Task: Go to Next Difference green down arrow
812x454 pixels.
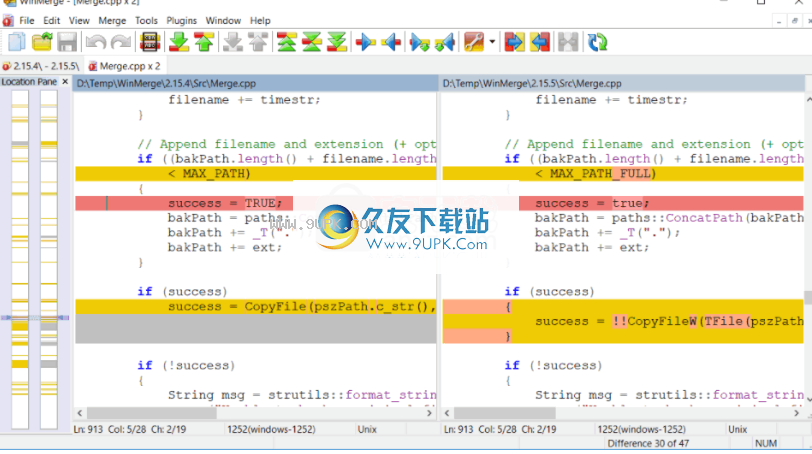Action: pyautogui.click(x=179, y=42)
